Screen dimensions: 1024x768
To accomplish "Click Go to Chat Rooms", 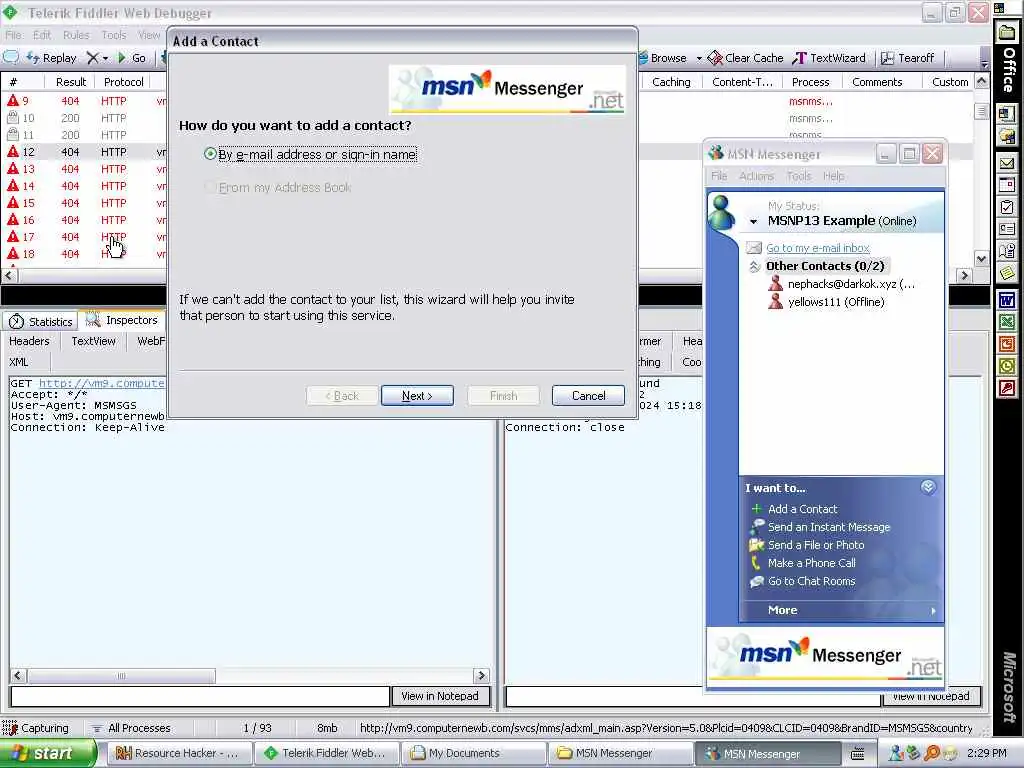I will coord(811,581).
